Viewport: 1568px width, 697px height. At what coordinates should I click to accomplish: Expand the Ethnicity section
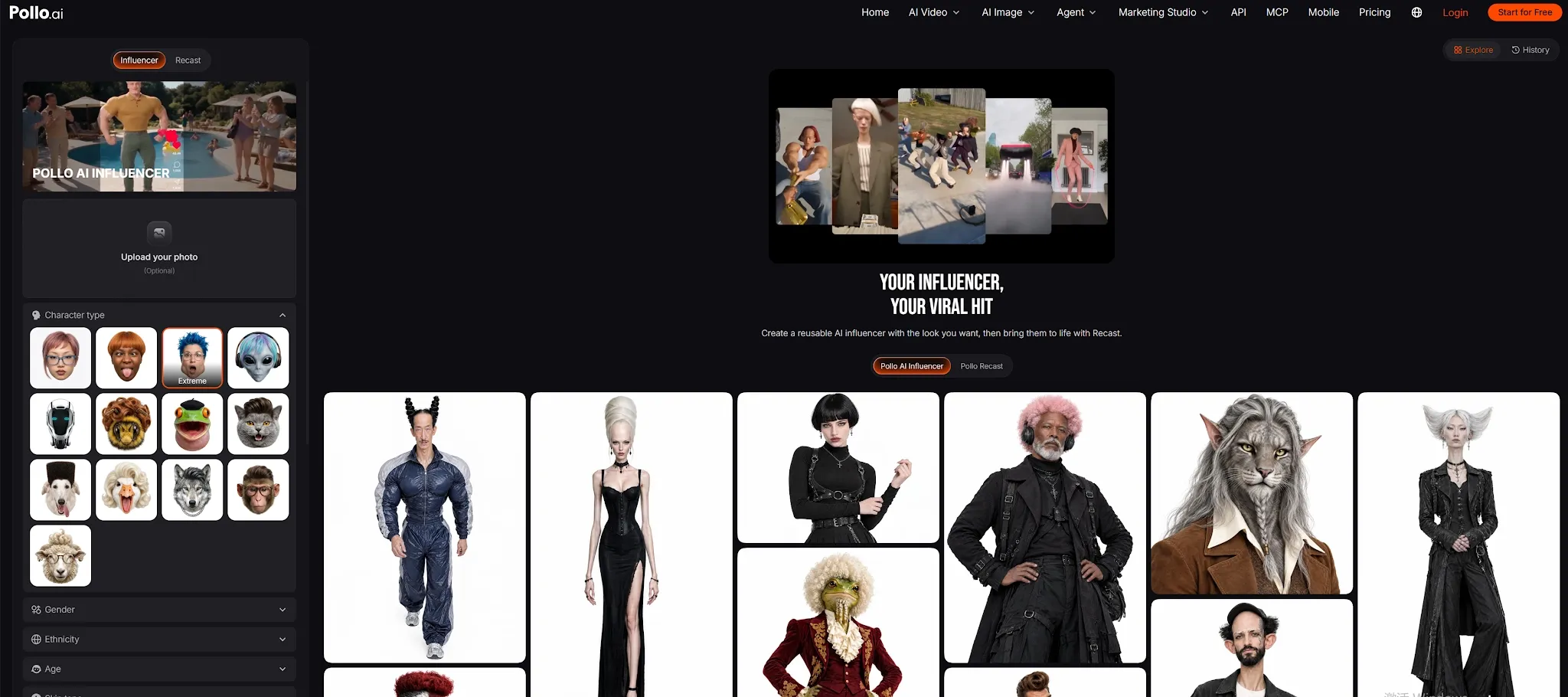pyautogui.click(x=159, y=640)
